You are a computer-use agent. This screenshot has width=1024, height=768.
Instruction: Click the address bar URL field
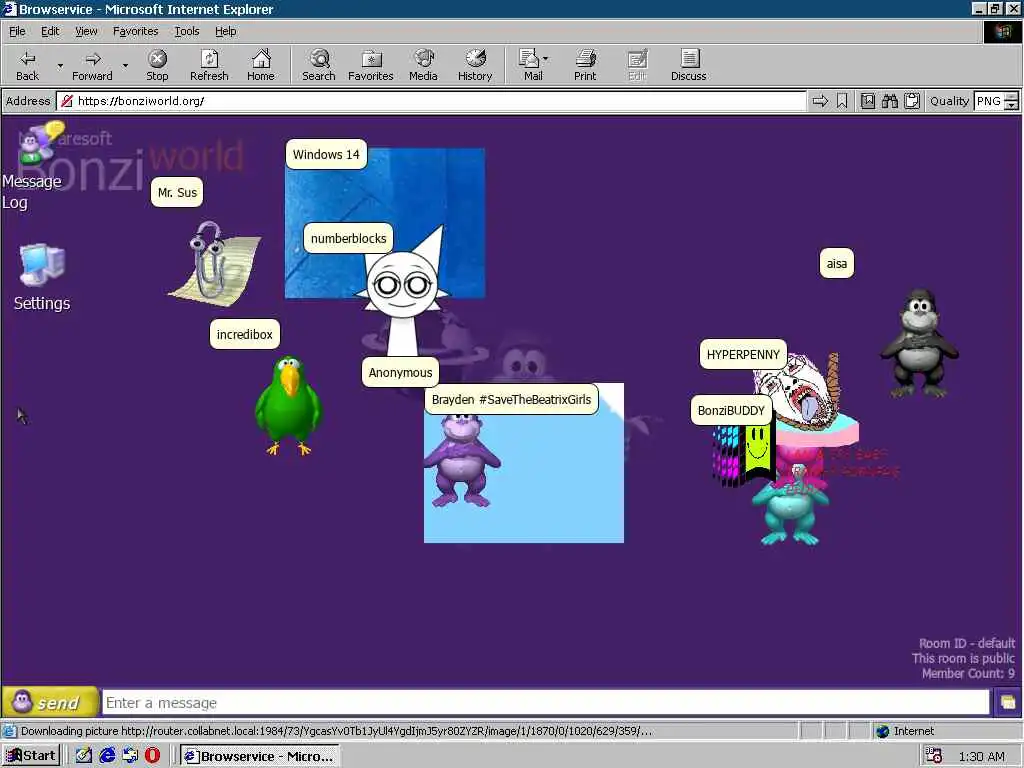(432, 101)
